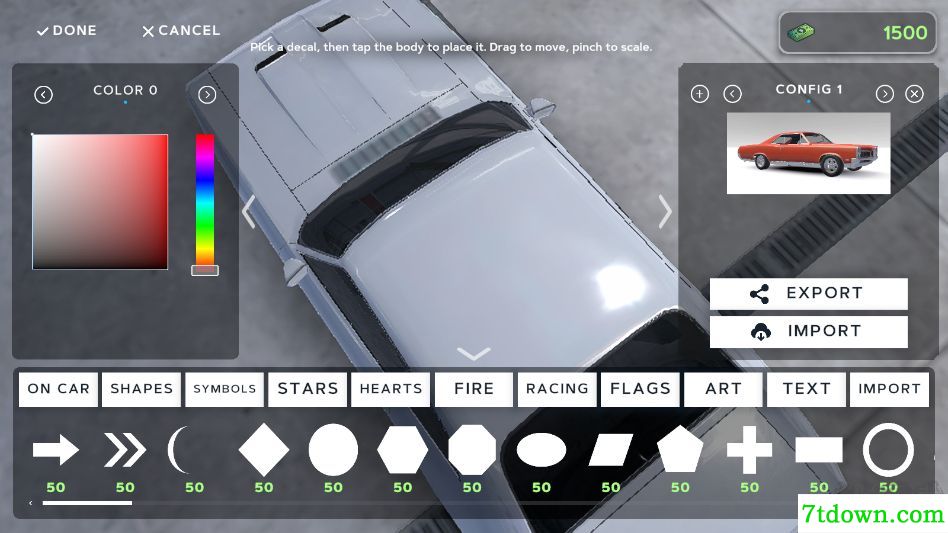Click the COLOR 0 label
The image size is (948, 533).
tap(125, 90)
